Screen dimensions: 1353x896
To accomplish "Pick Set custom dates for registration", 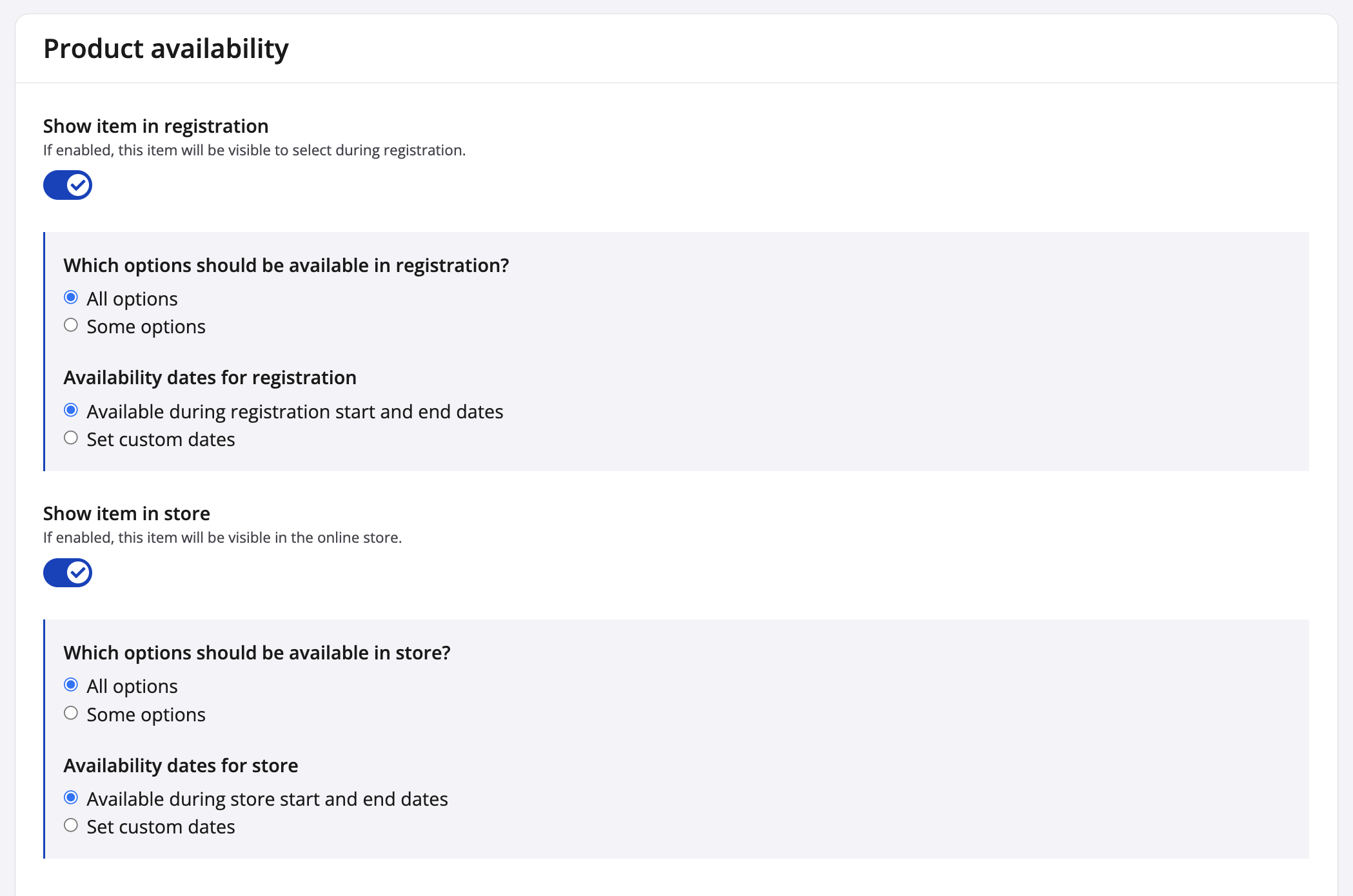I will 71,438.
